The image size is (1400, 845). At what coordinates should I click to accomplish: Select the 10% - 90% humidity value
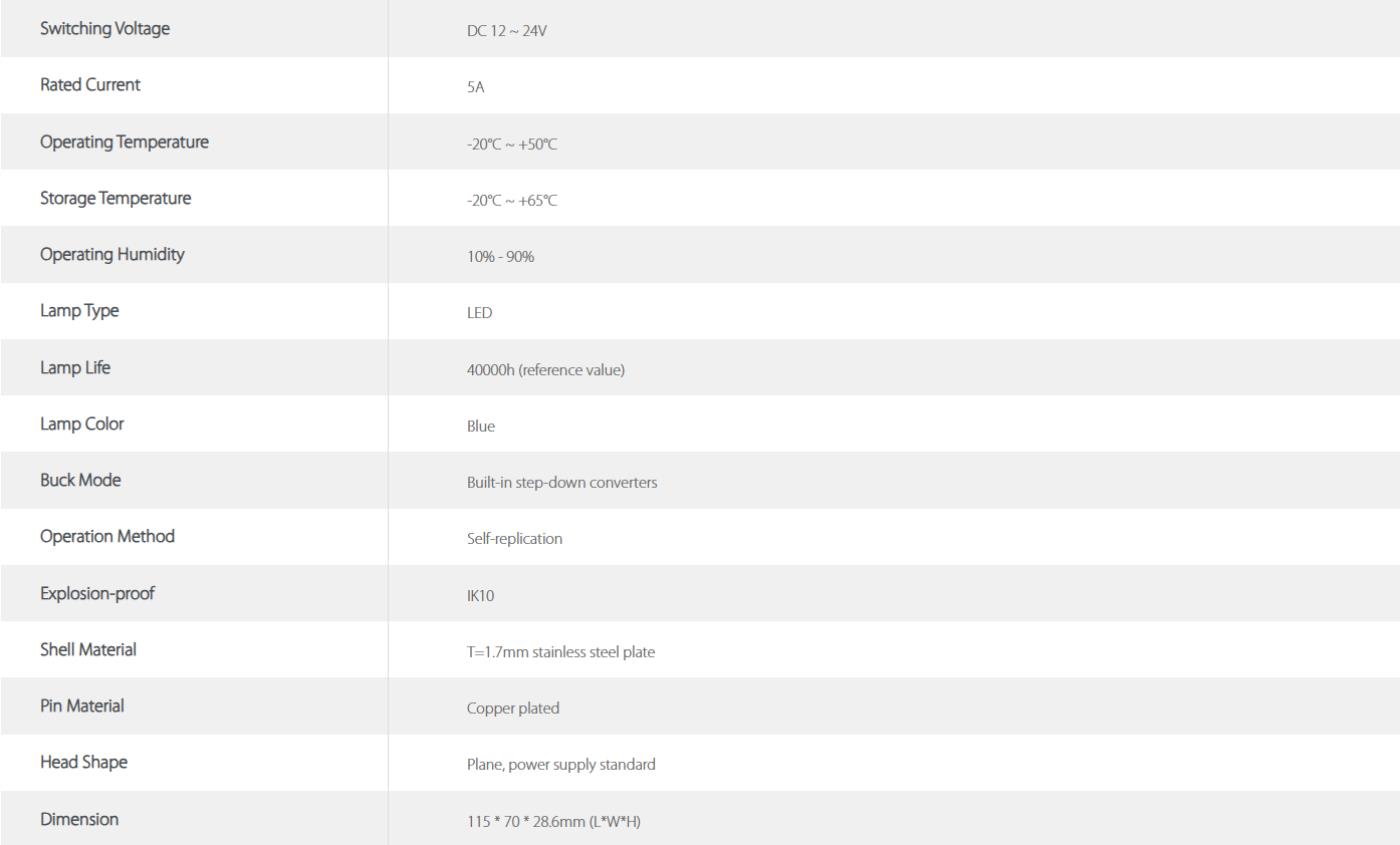501,257
